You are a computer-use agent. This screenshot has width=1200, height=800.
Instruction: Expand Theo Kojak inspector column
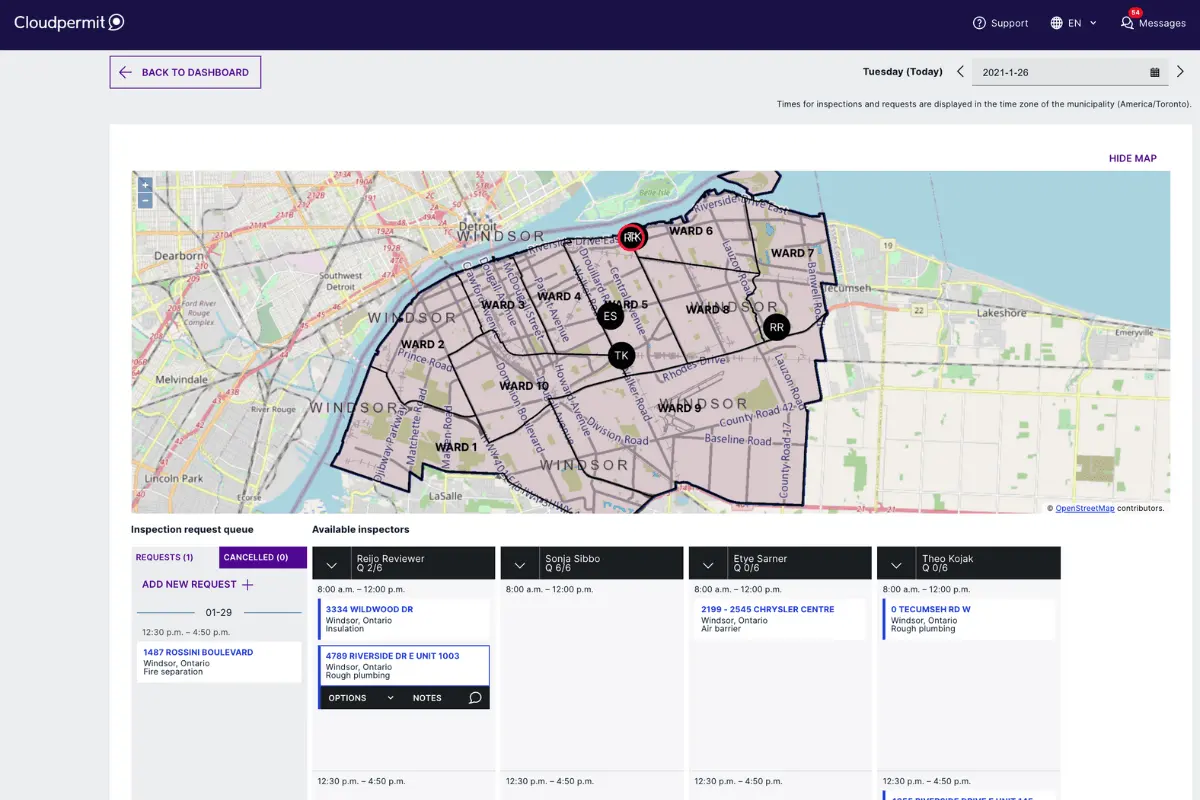896,564
